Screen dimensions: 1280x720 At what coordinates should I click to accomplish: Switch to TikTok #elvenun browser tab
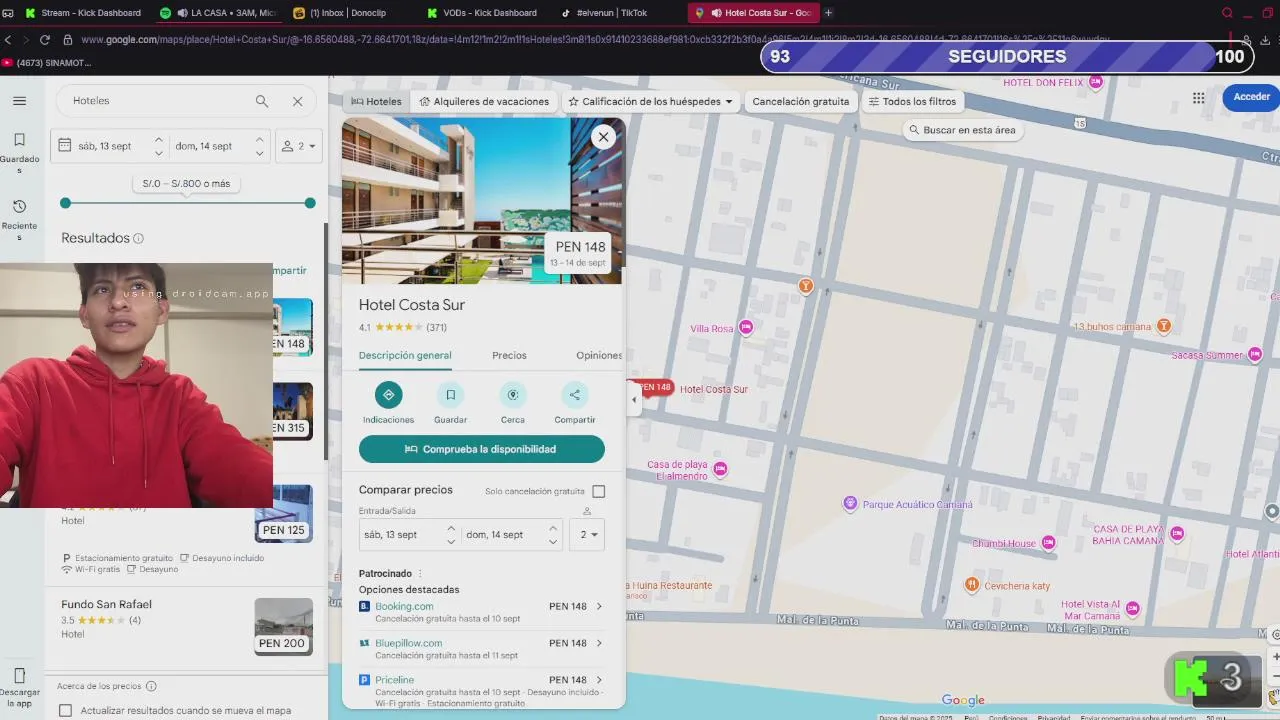pos(610,13)
